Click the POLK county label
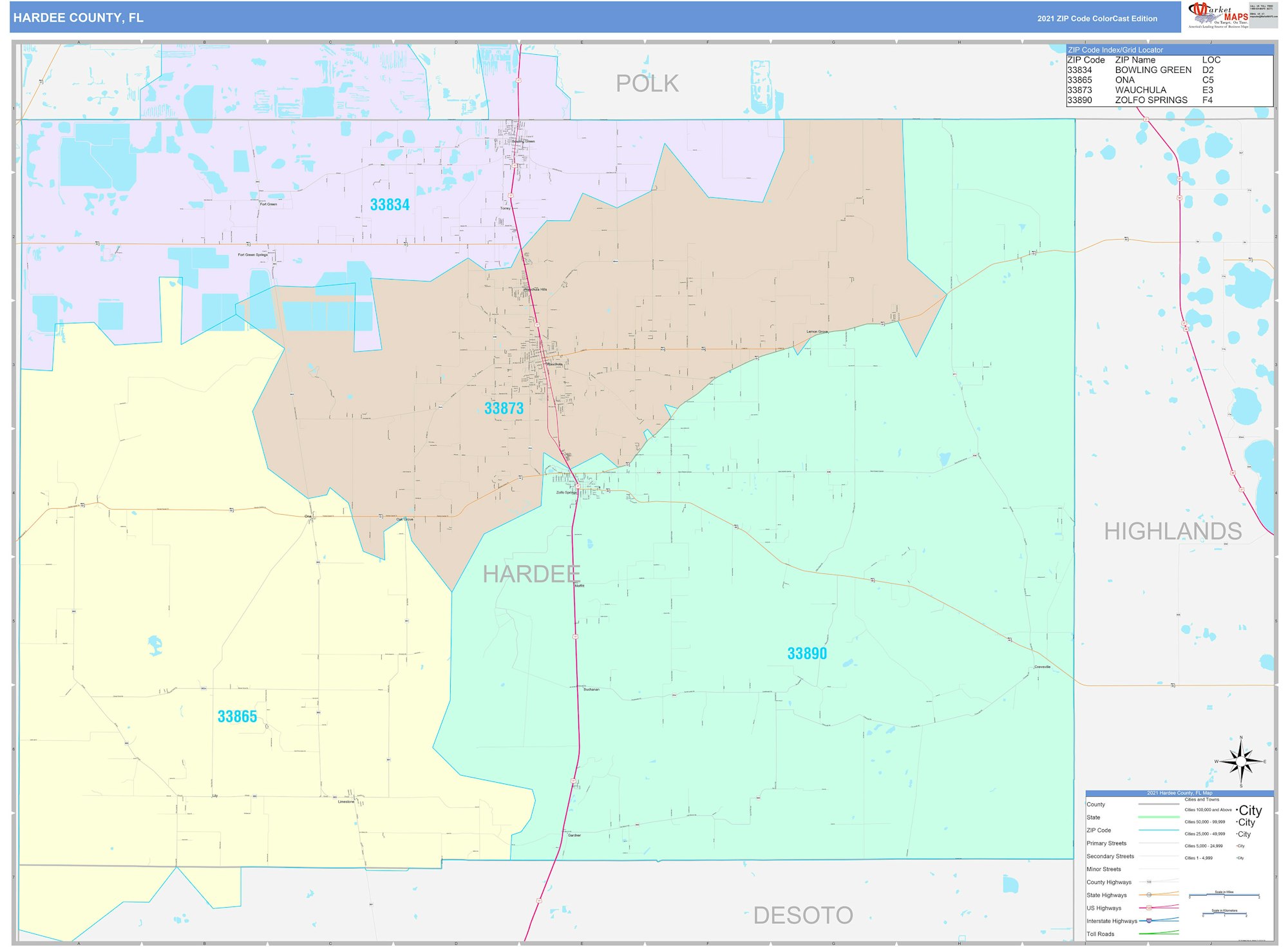Viewport: 1288px width, 947px height. [647, 84]
